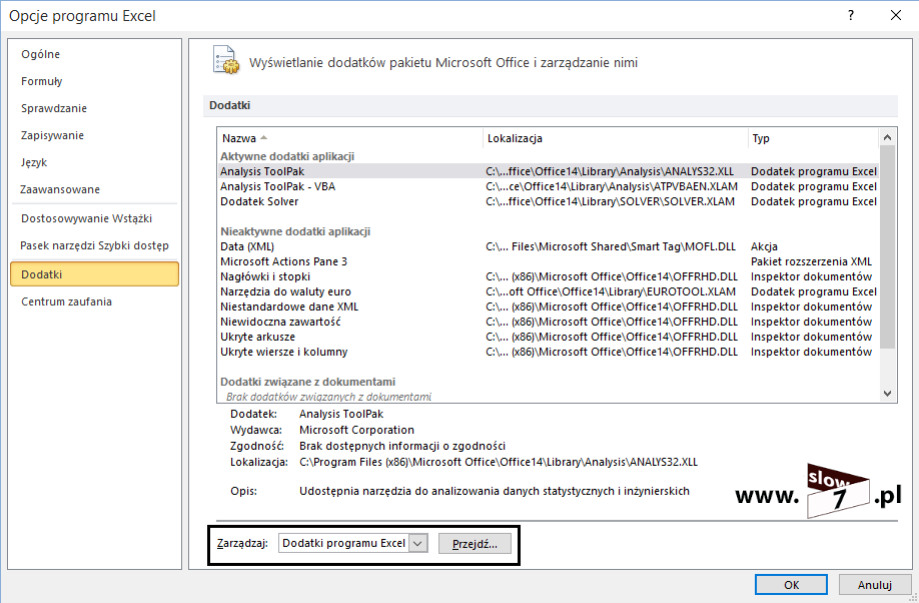Select Niestandardowe dane XML row

[x=547, y=306]
